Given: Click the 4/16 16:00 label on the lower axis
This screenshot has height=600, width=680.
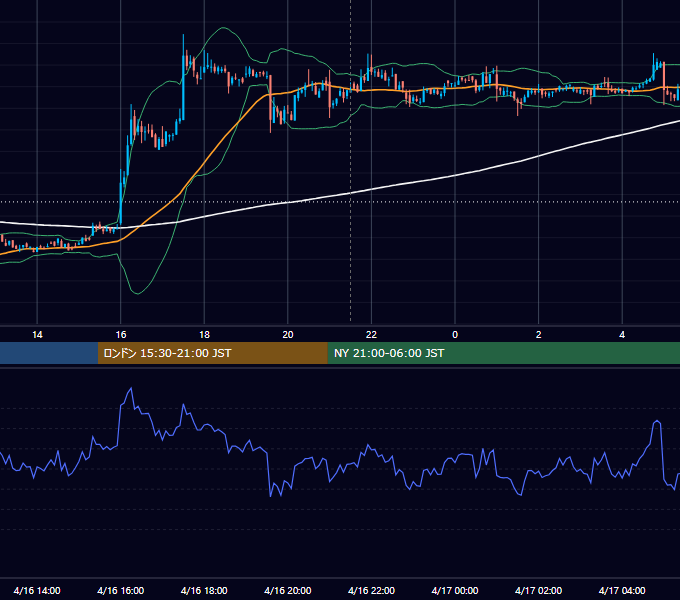Looking at the screenshot, I should (121, 590).
